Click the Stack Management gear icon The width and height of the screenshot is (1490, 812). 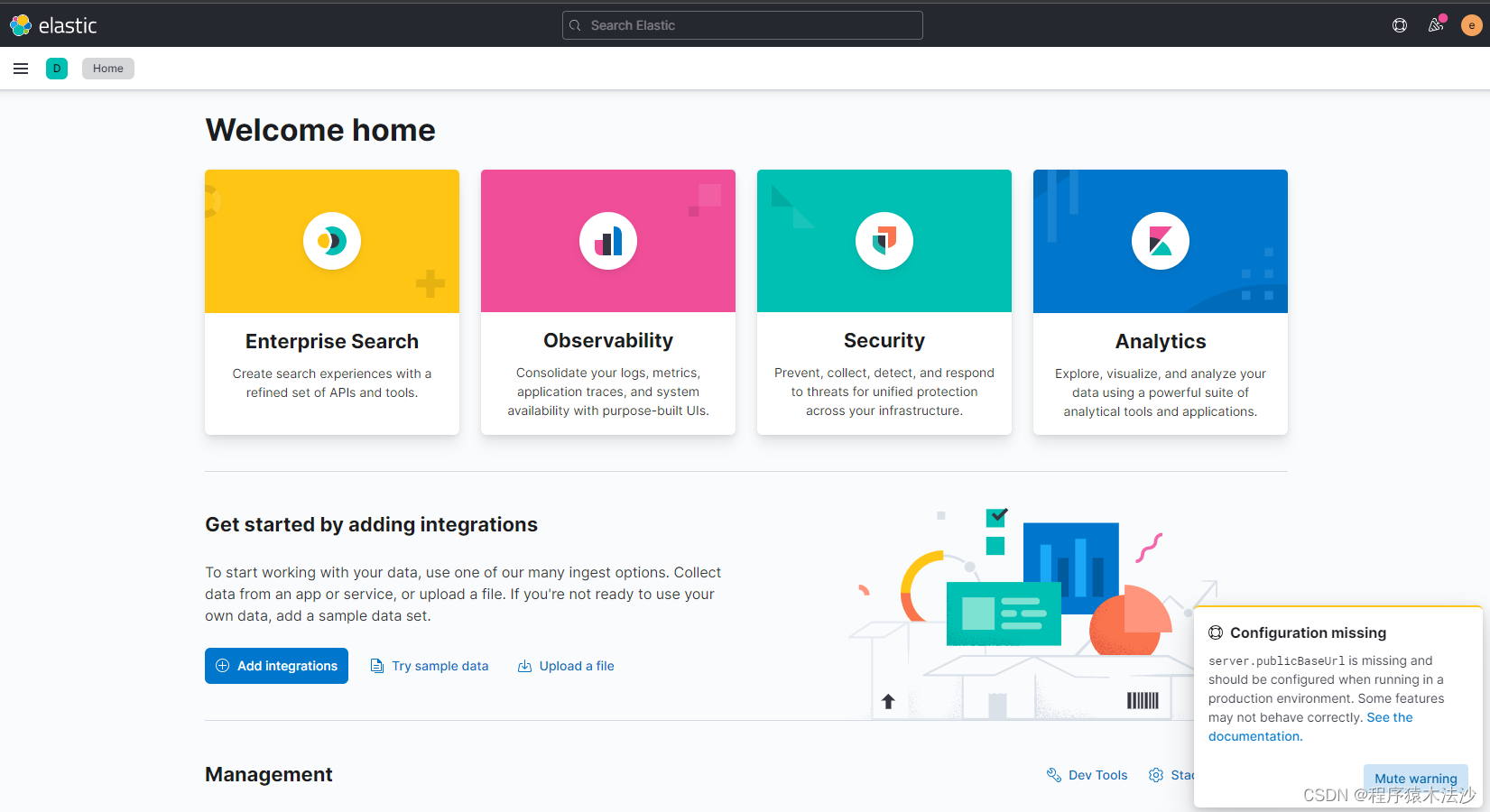[1156, 775]
